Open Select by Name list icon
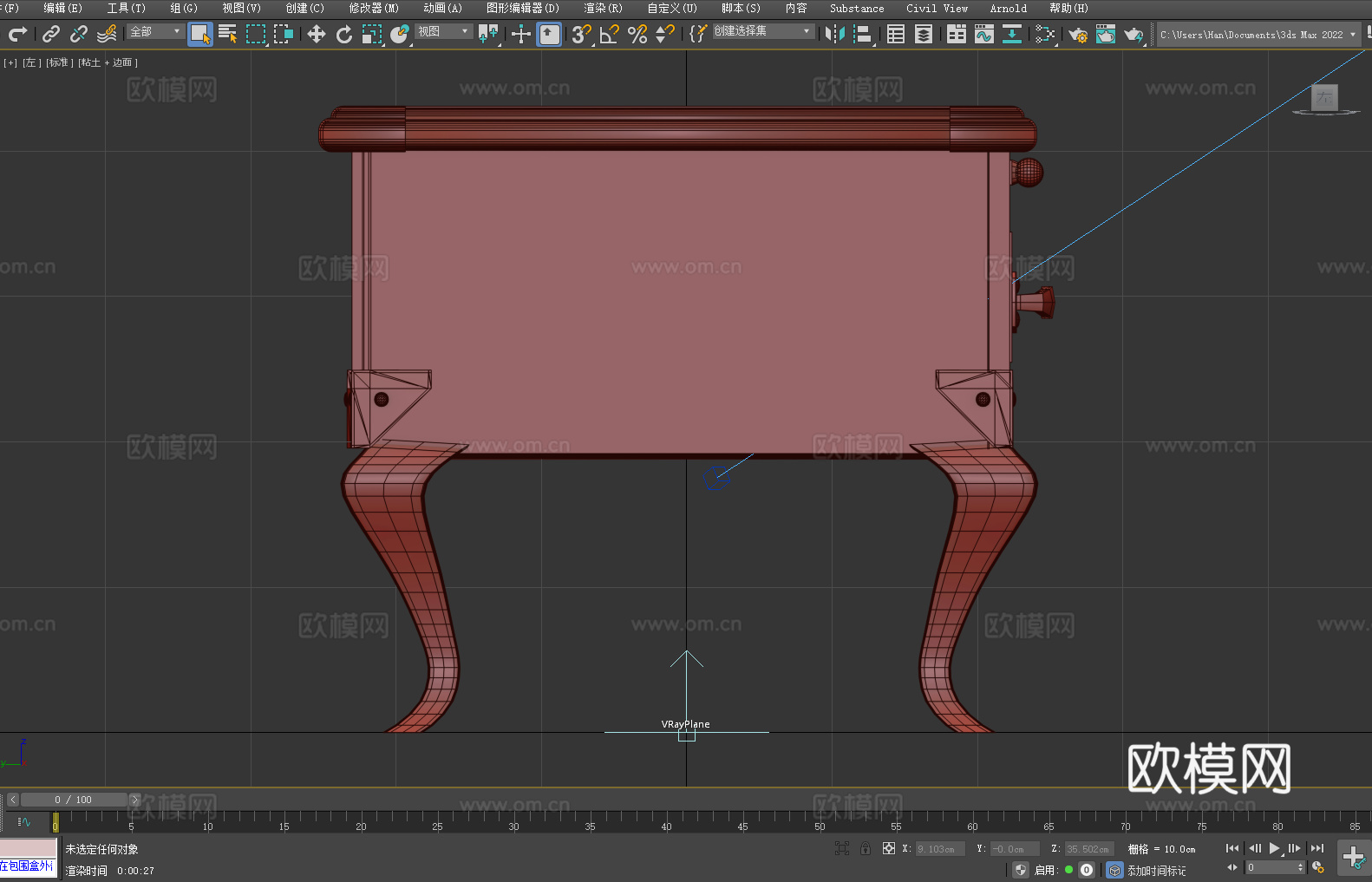 [228, 34]
